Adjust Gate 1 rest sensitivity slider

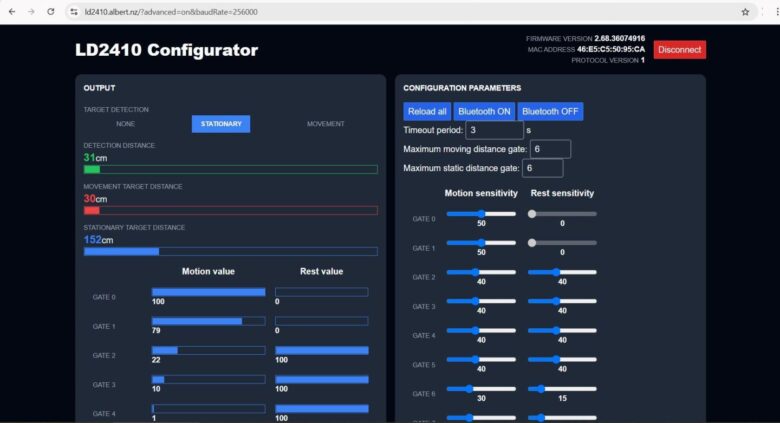click(x=562, y=243)
